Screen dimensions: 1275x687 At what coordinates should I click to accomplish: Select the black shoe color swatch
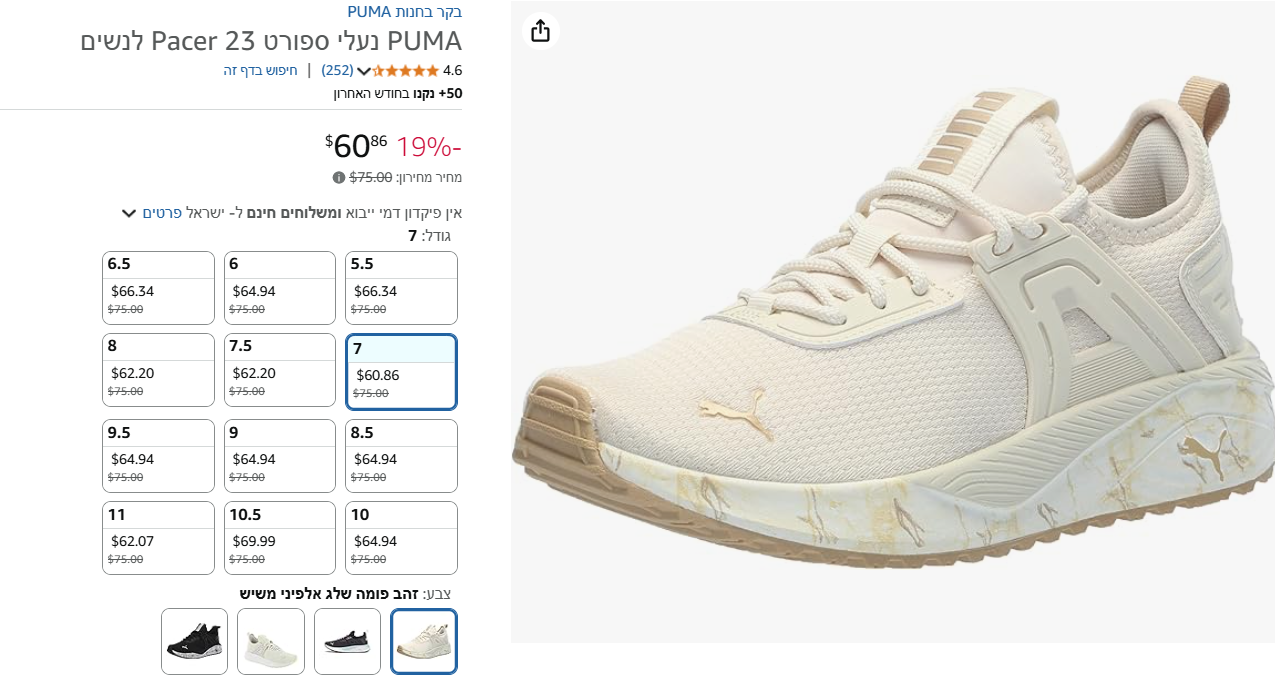click(x=194, y=641)
